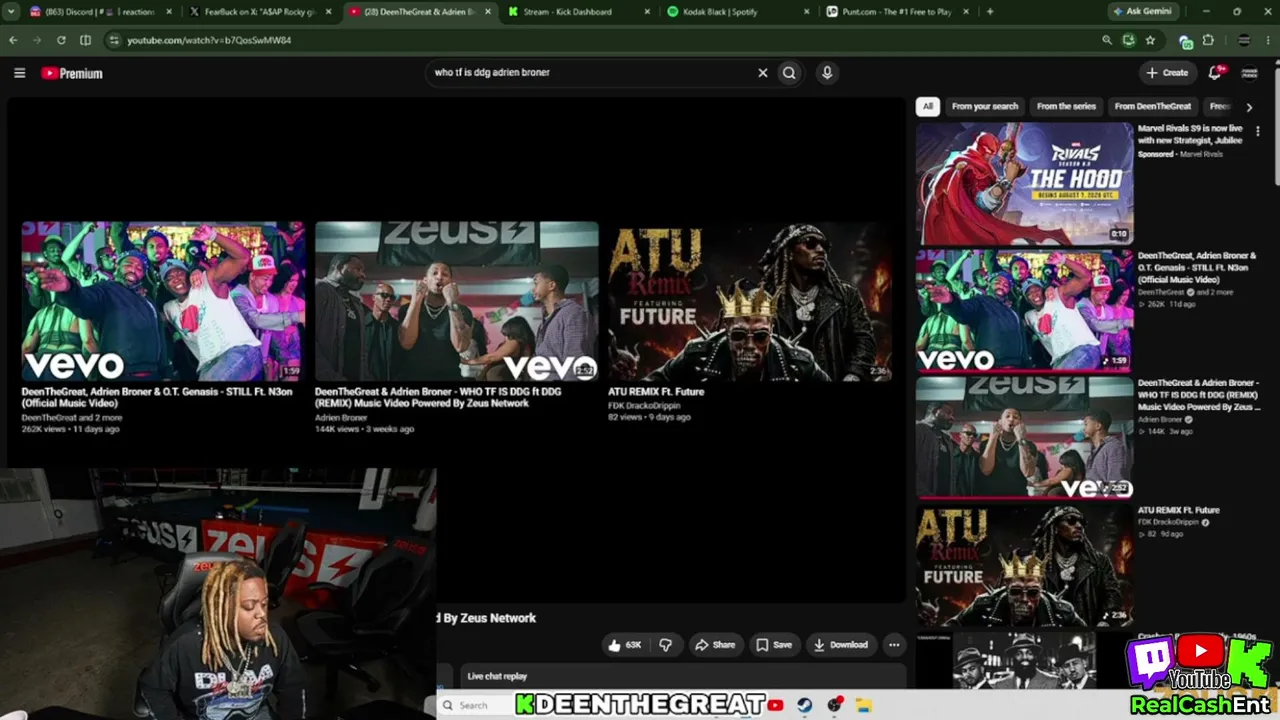Open more actions three-dot menu below video
The height and width of the screenshot is (720, 1280).
894,645
